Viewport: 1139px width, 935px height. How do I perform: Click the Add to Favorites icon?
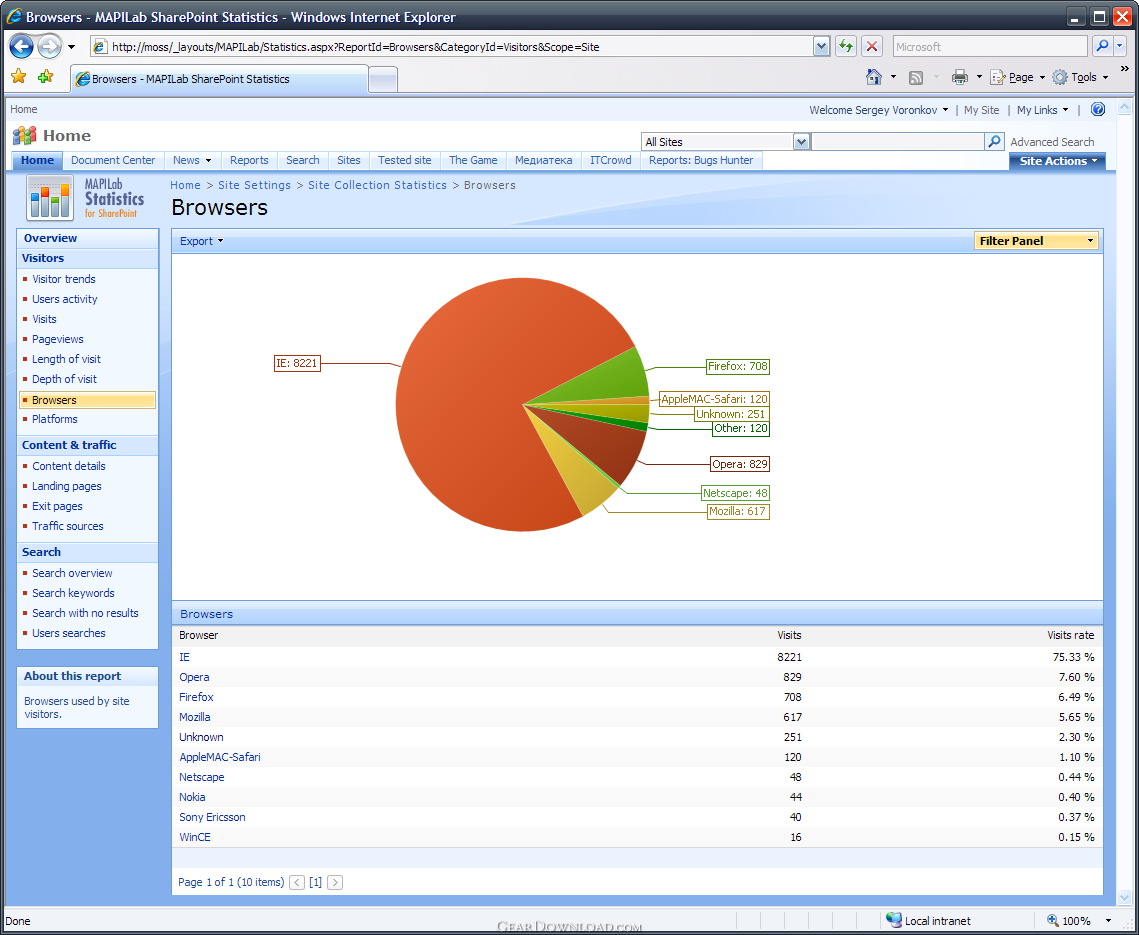point(46,76)
